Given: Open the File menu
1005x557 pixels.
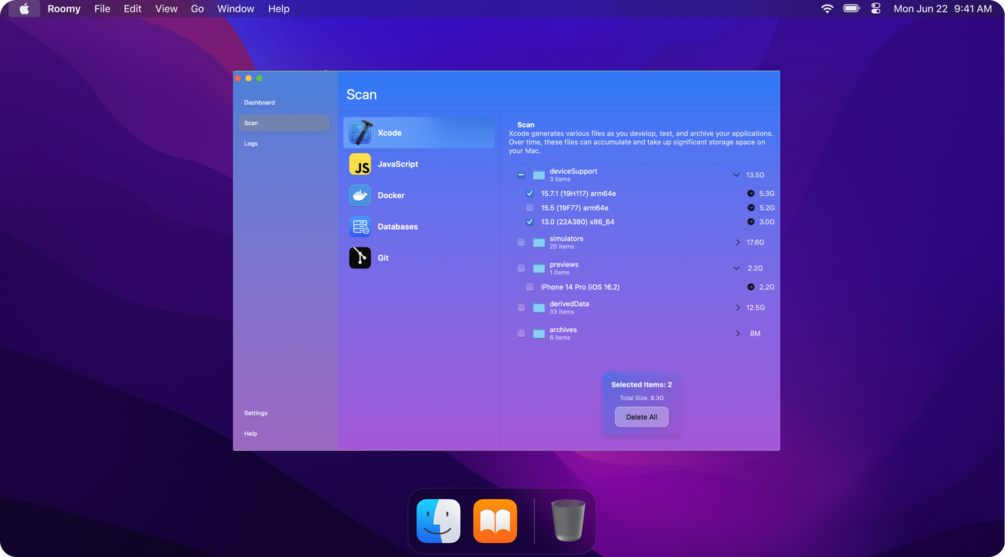Looking at the screenshot, I should (102, 9).
